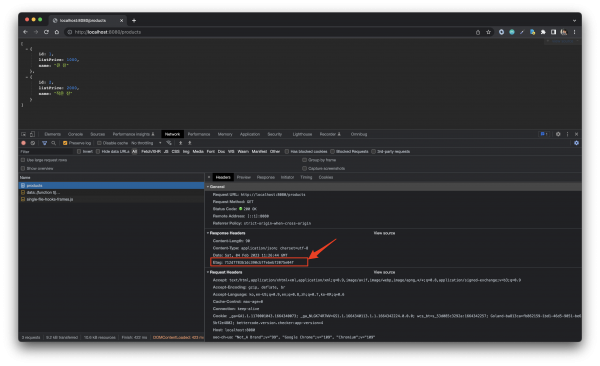Turn on Use large request rows
This screenshot has height=366, width=600.
23,160
